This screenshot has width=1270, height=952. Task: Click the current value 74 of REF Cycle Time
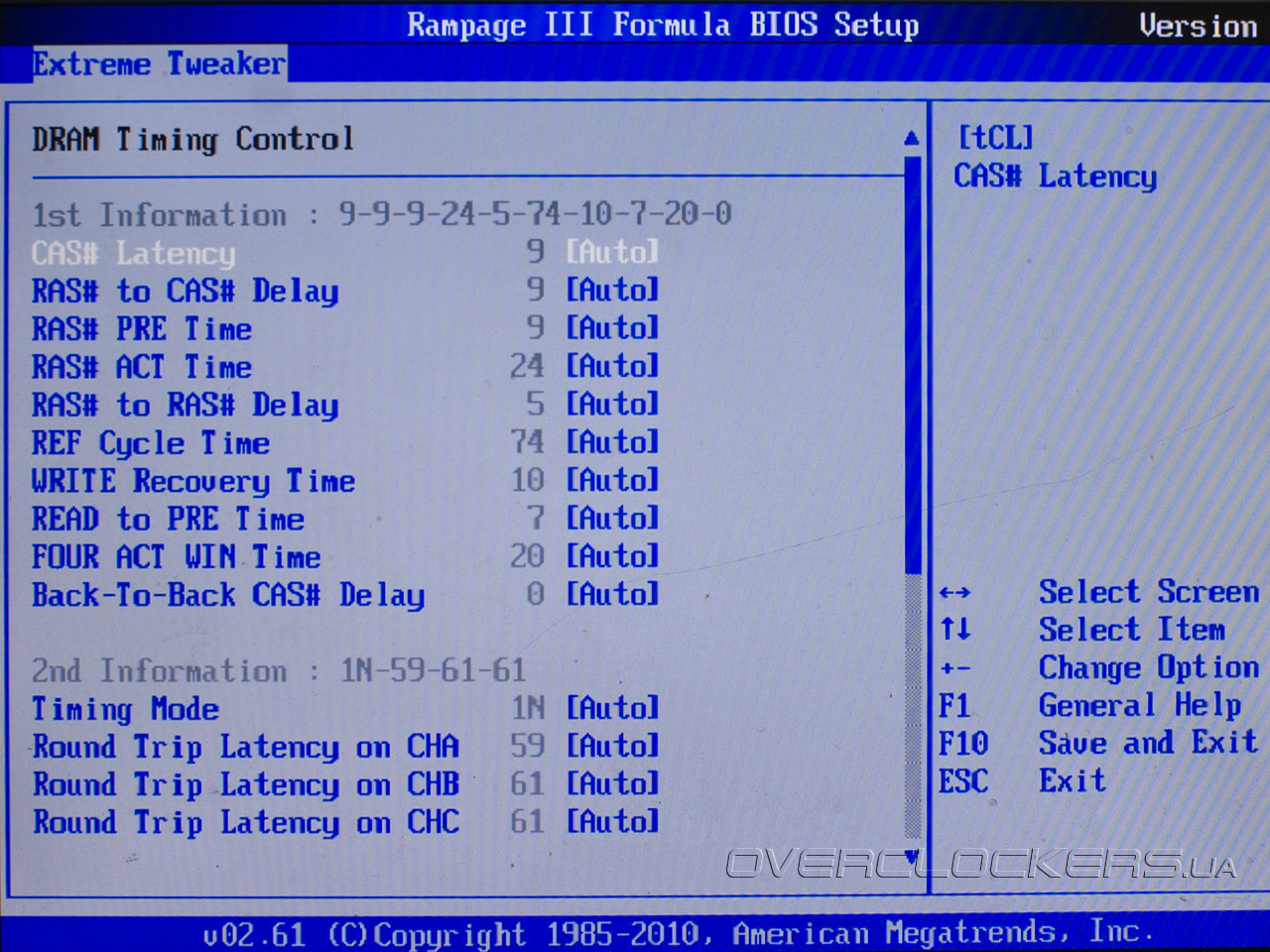[x=527, y=441]
